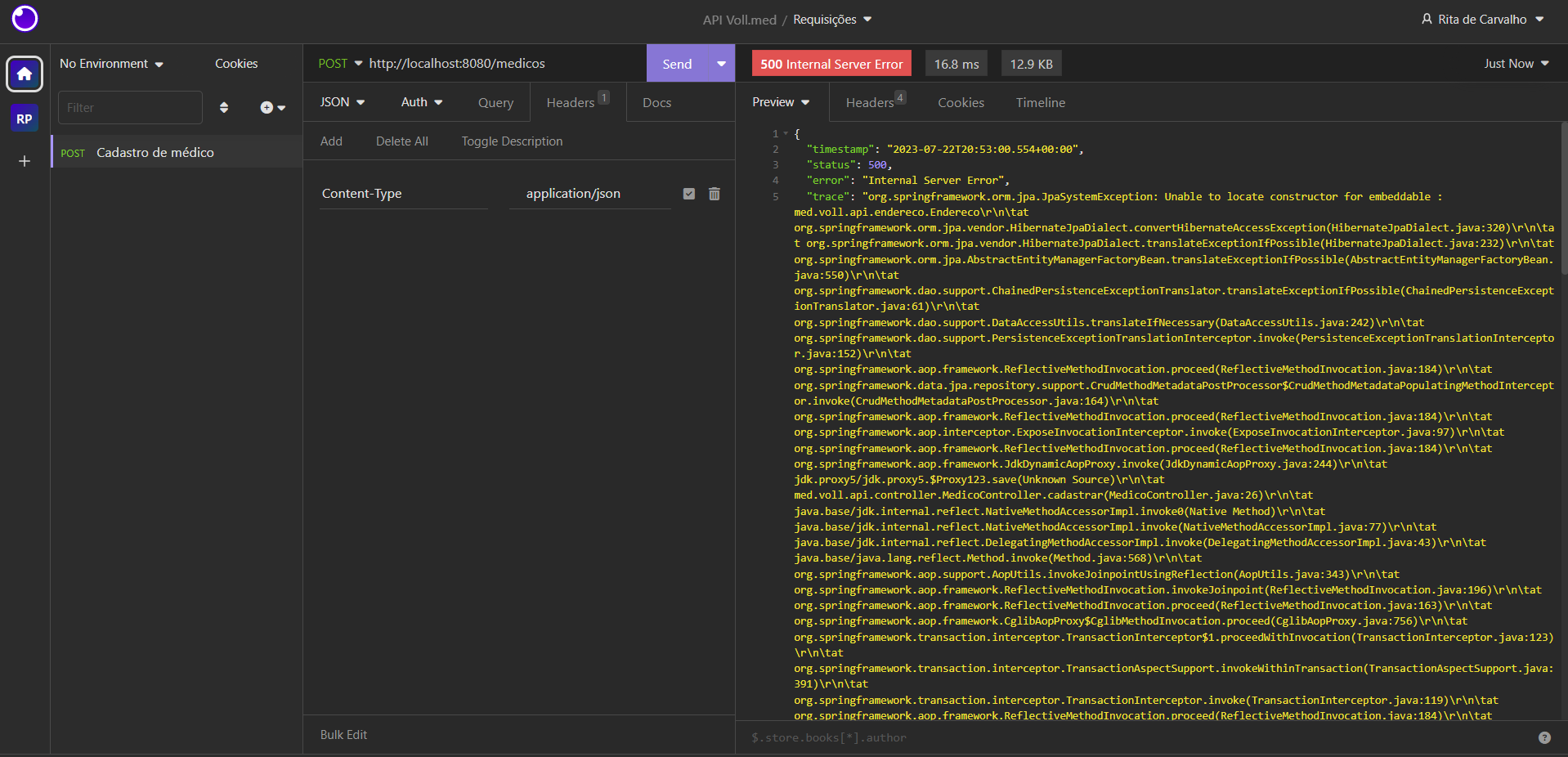Send the request
This screenshot has height=757, width=1568.
(677, 64)
